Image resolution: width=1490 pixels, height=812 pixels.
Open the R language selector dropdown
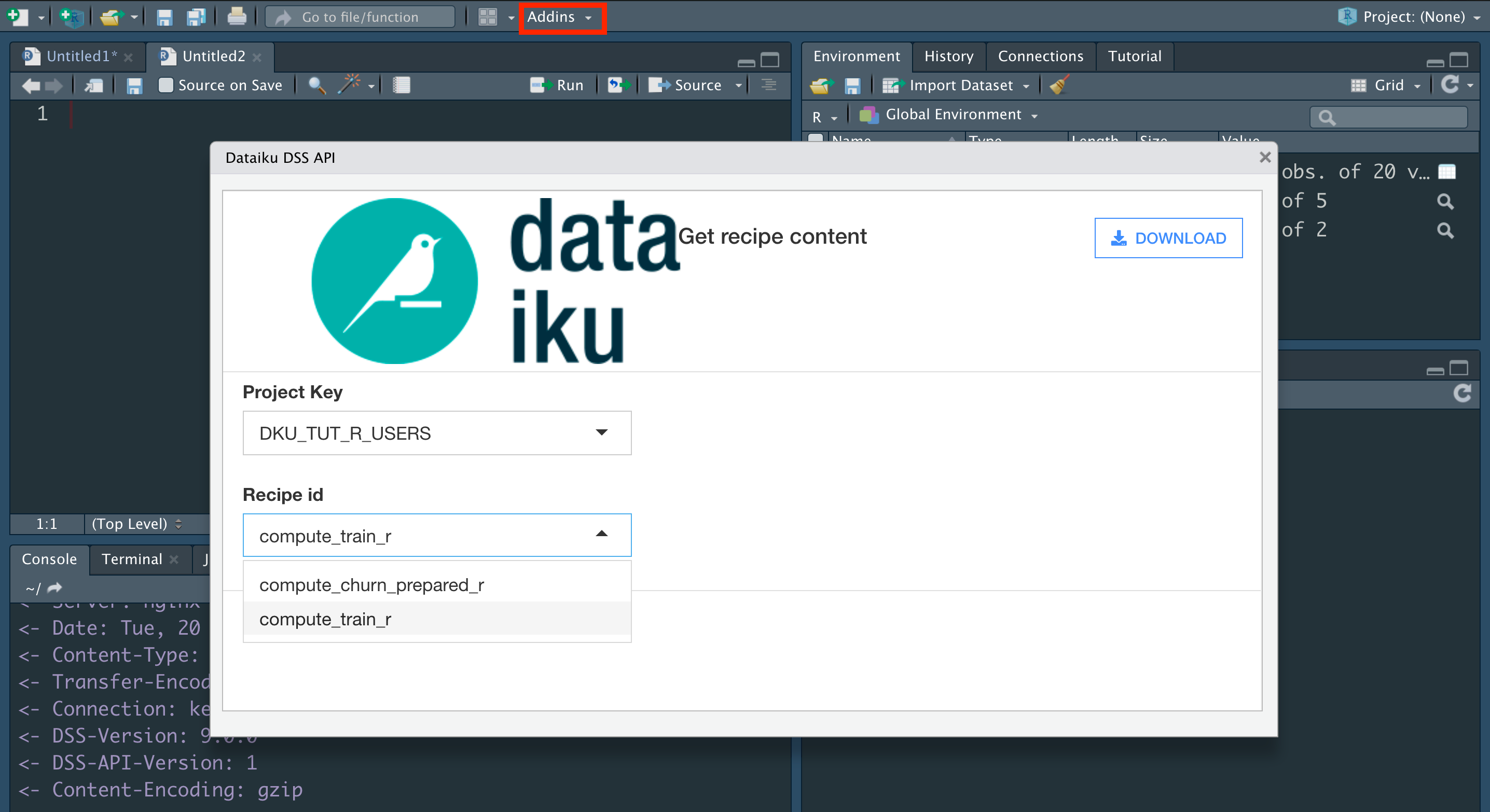[824, 117]
